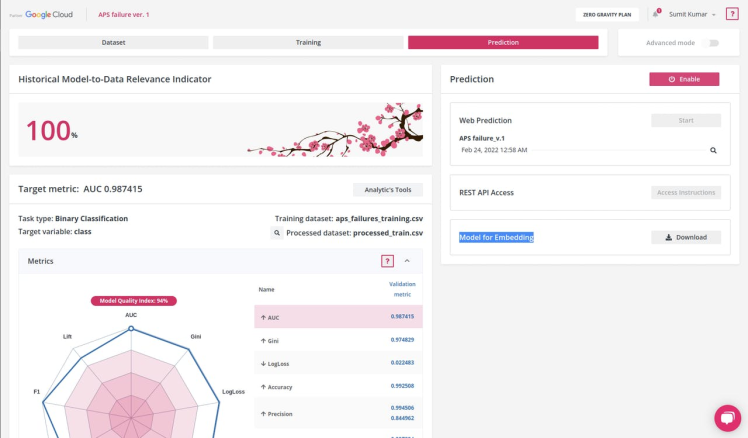This screenshot has height=438, width=748.
Task: Select the Precision metric row
Action: (x=338, y=413)
